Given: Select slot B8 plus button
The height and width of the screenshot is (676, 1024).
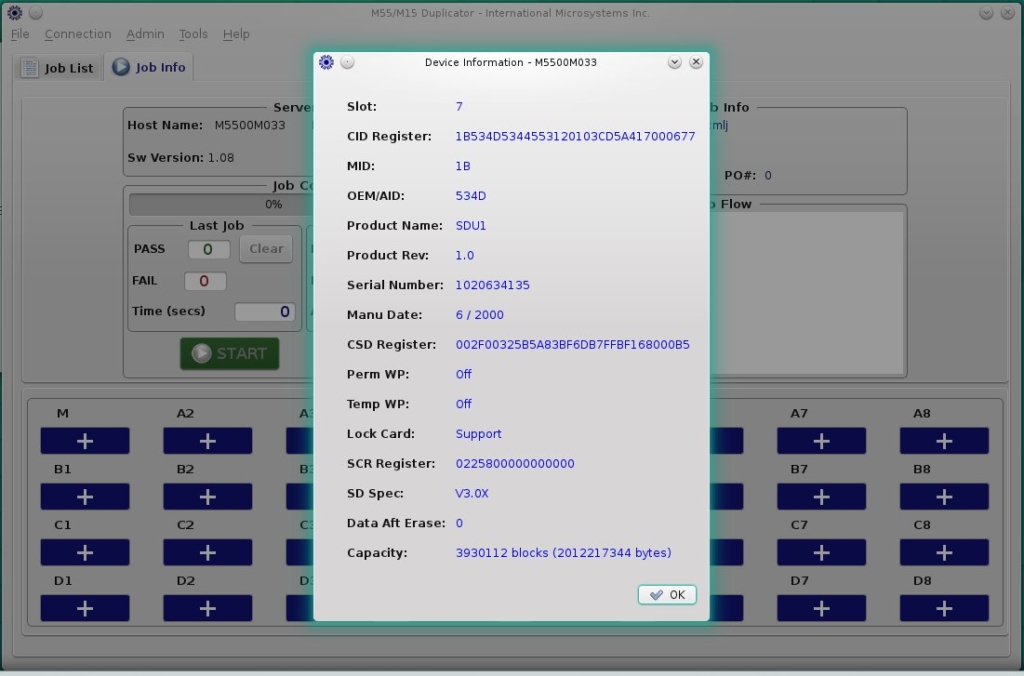Looking at the screenshot, I should click(x=944, y=496).
